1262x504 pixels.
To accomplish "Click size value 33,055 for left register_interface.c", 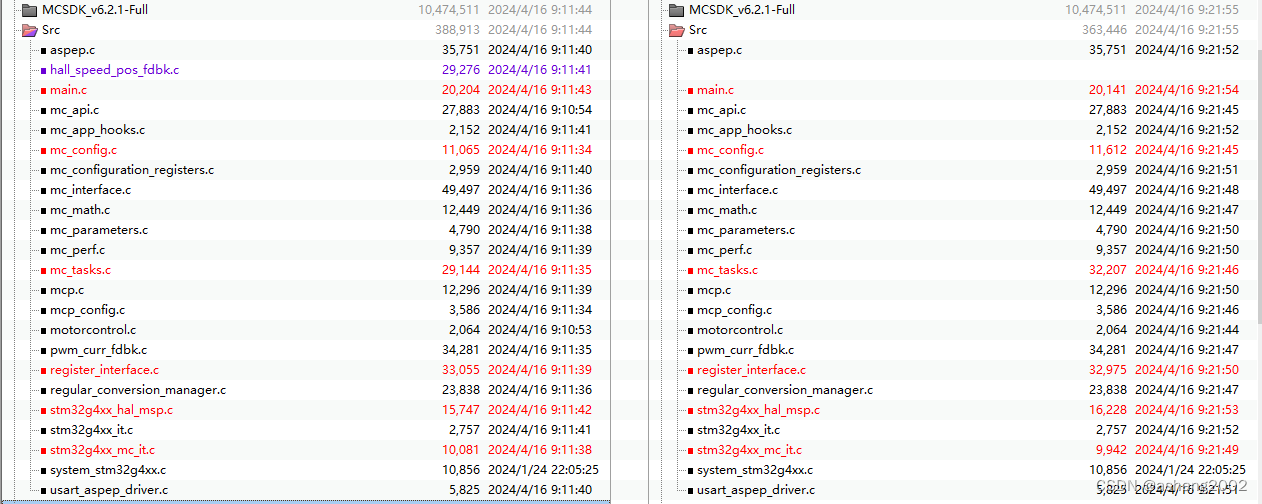I will [461, 370].
